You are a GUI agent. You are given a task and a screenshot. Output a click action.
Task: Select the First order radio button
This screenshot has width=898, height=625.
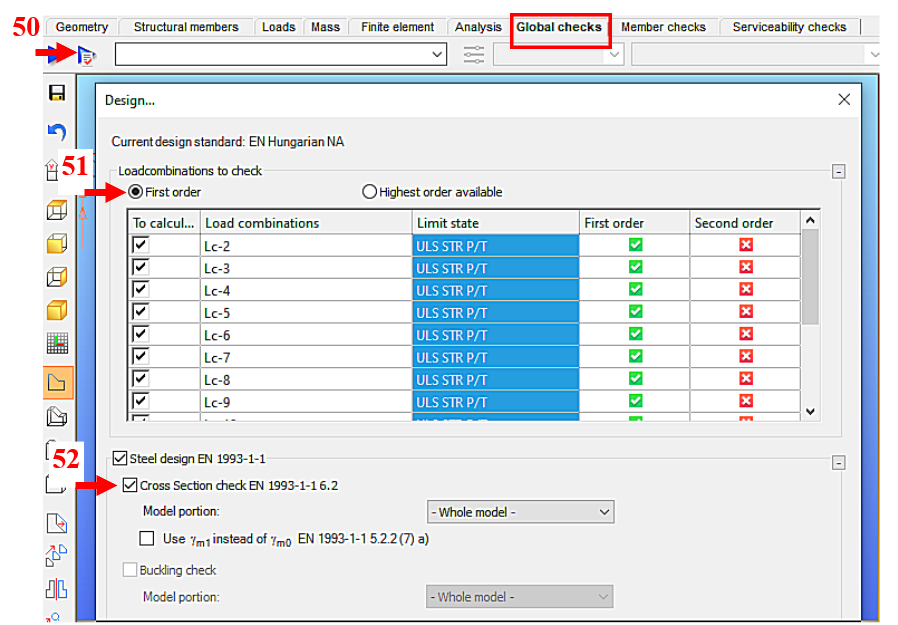(135, 192)
